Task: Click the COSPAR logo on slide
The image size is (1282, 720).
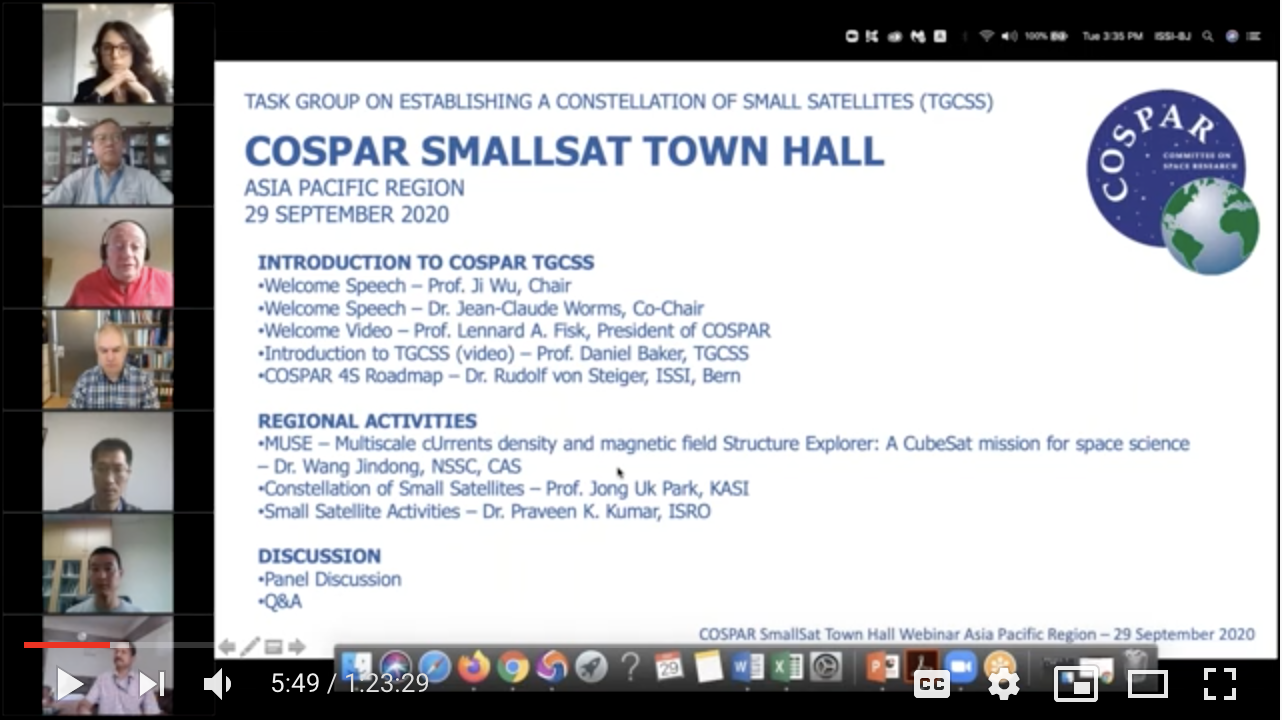Action: 1172,182
